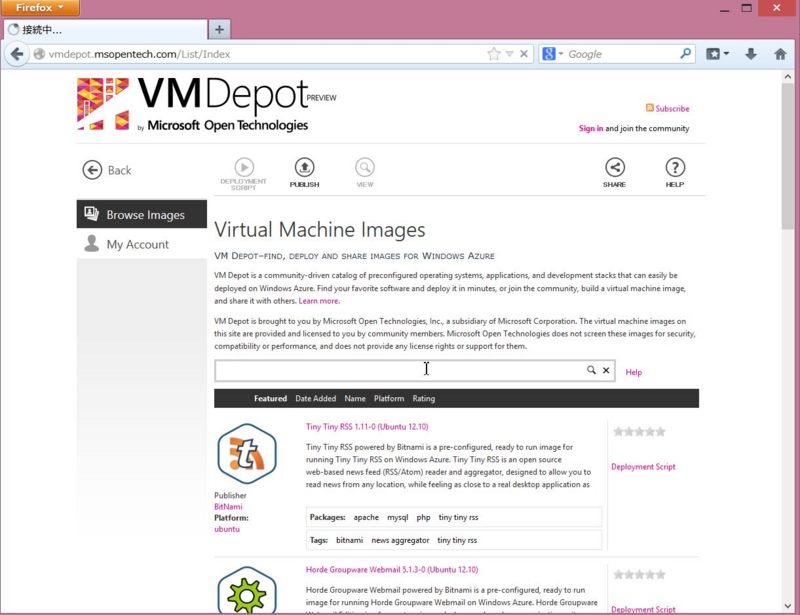Click the Back arrow button on page
800x615 pixels.
107,170
